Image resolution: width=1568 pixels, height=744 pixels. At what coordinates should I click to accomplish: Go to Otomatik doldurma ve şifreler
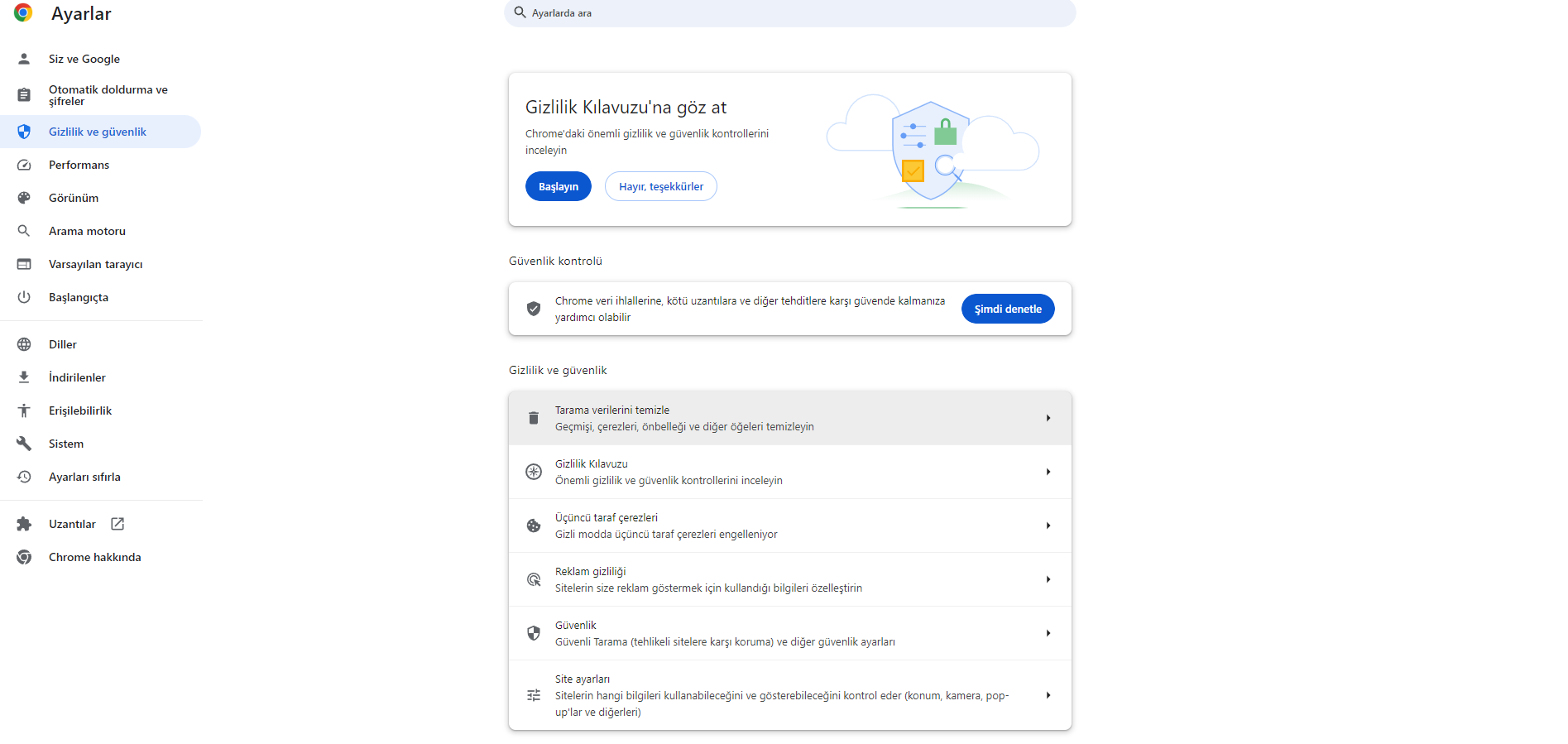108,95
